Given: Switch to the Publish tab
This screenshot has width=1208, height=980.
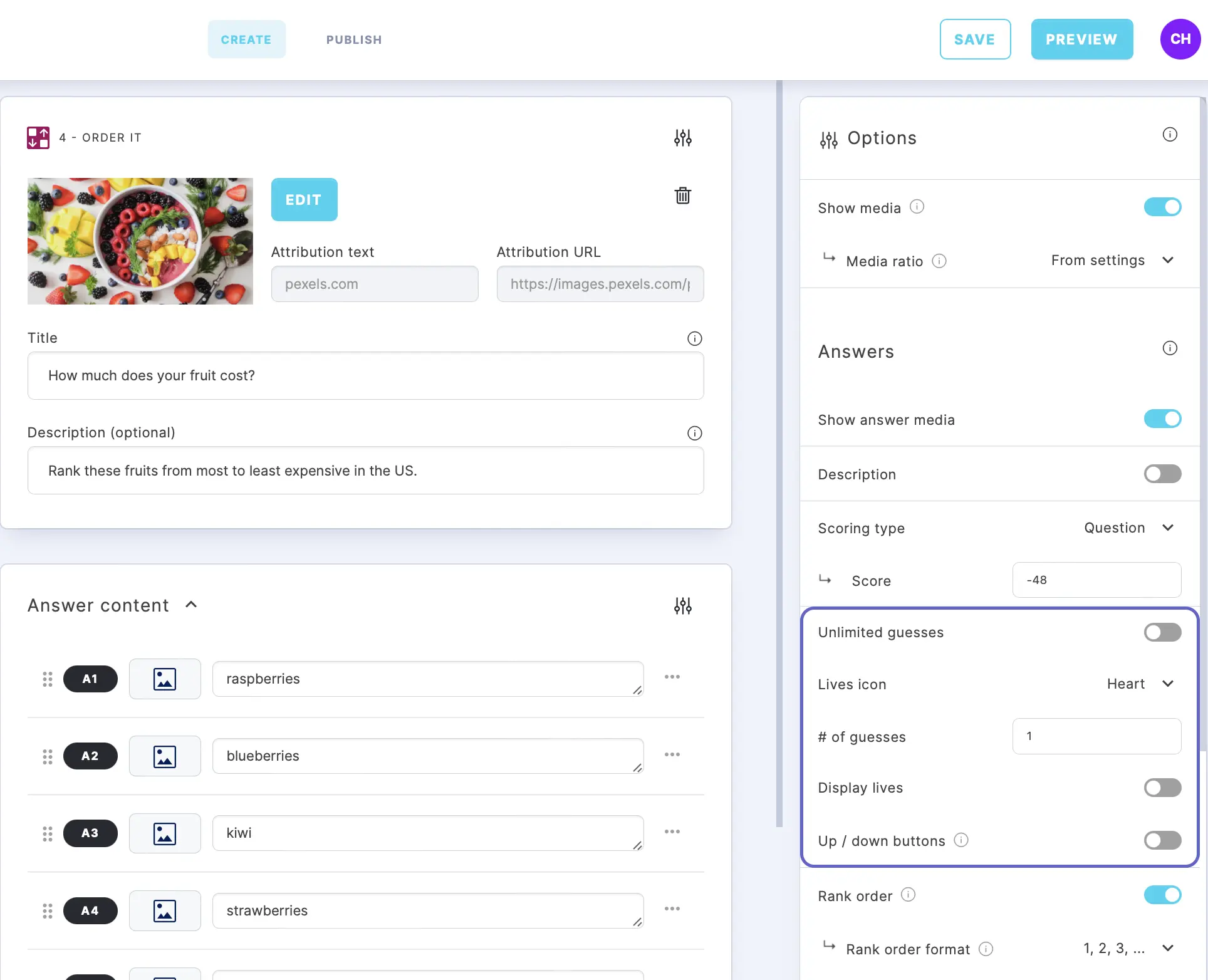Looking at the screenshot, I should [x=354, y=39].
